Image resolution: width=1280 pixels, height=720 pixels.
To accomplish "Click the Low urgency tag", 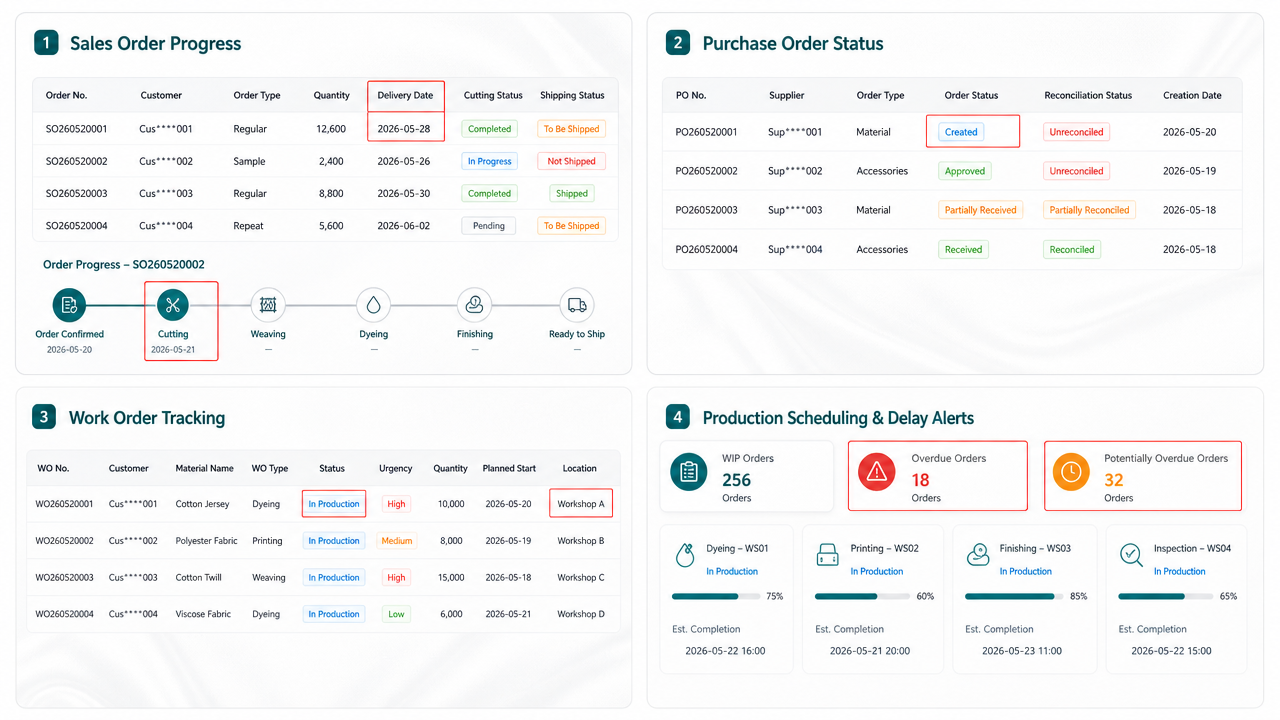I will pos(397,614).
